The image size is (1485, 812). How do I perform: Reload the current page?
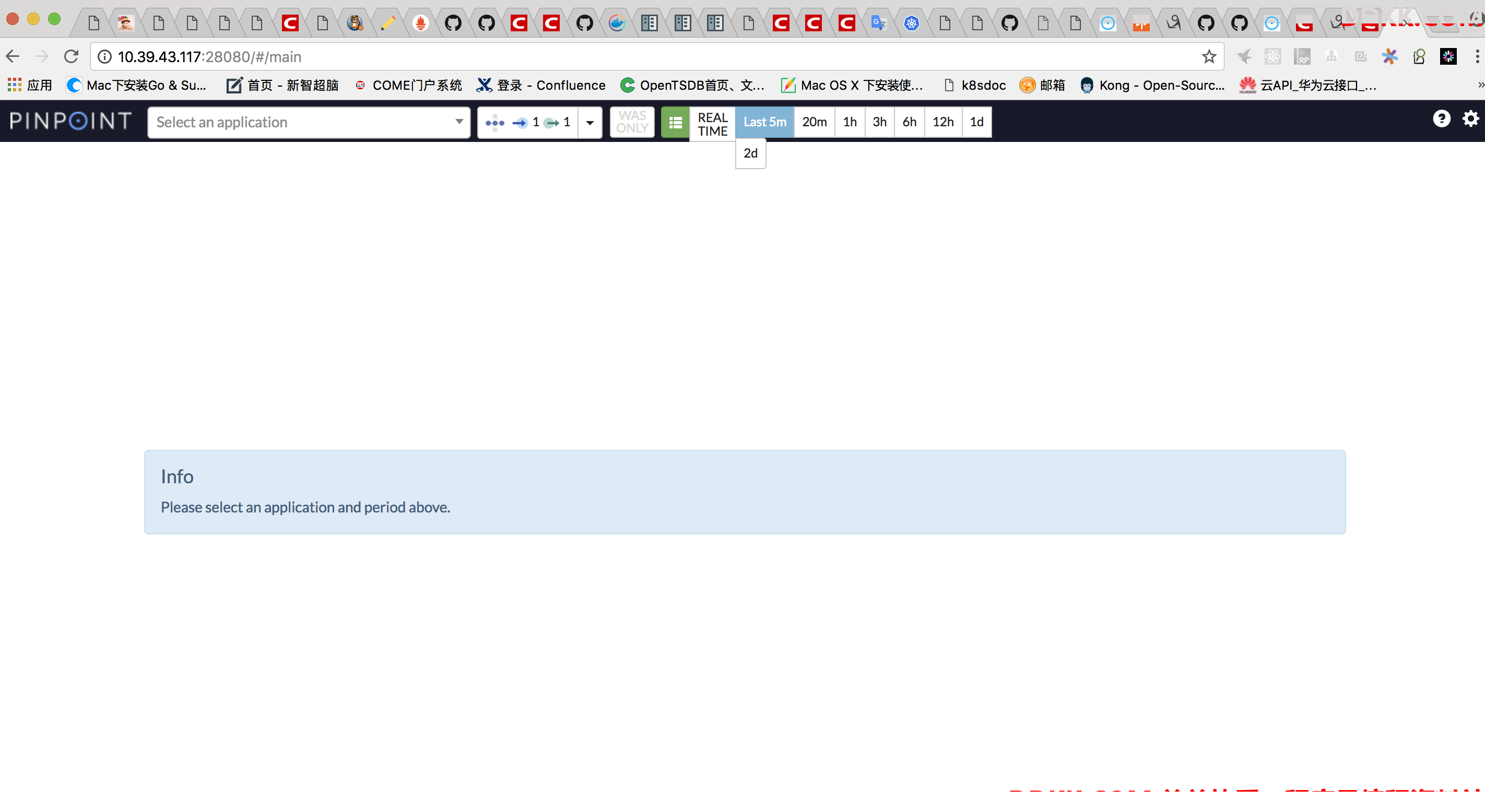pos(71,56)
